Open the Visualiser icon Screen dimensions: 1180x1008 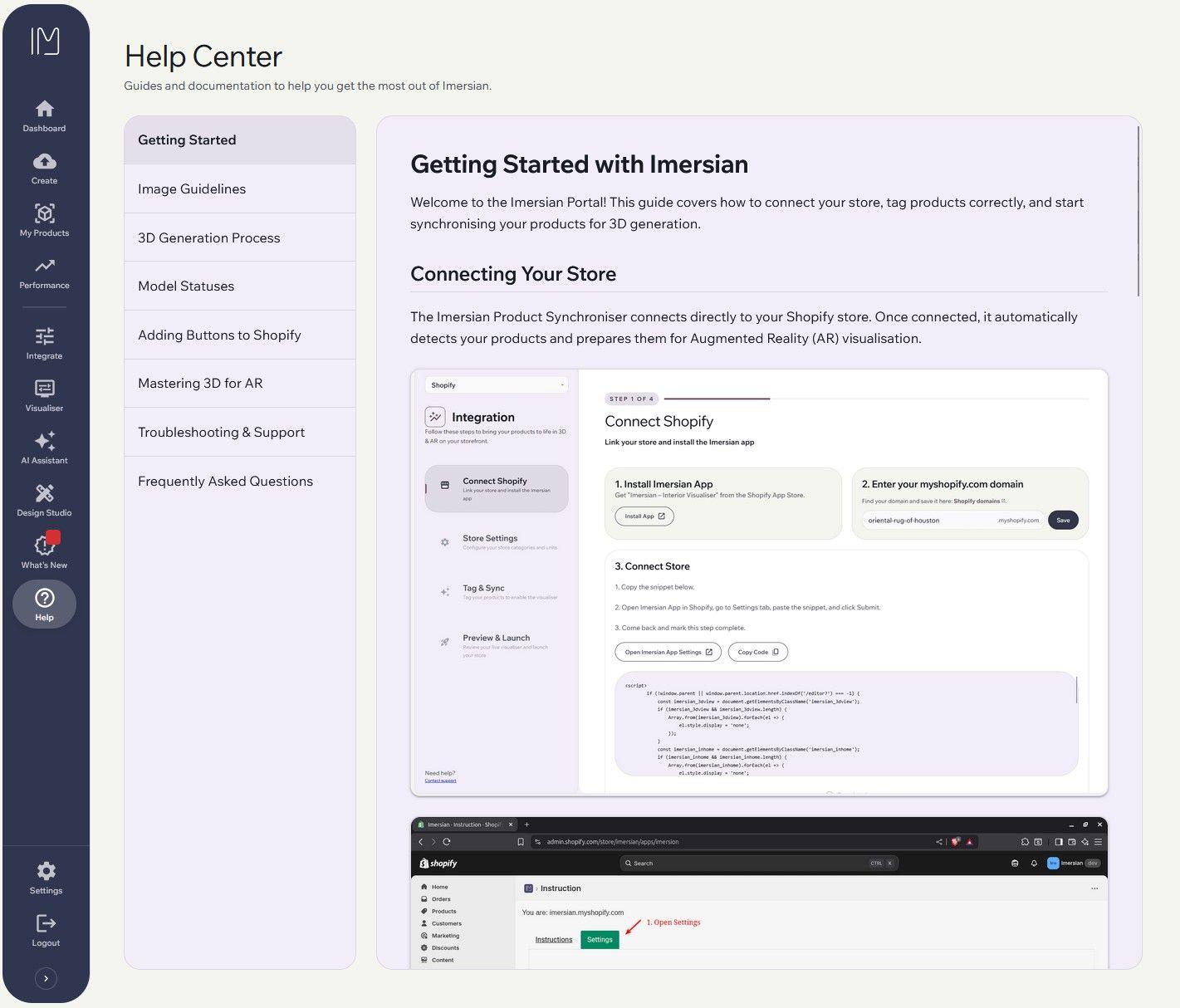[45, 389]
